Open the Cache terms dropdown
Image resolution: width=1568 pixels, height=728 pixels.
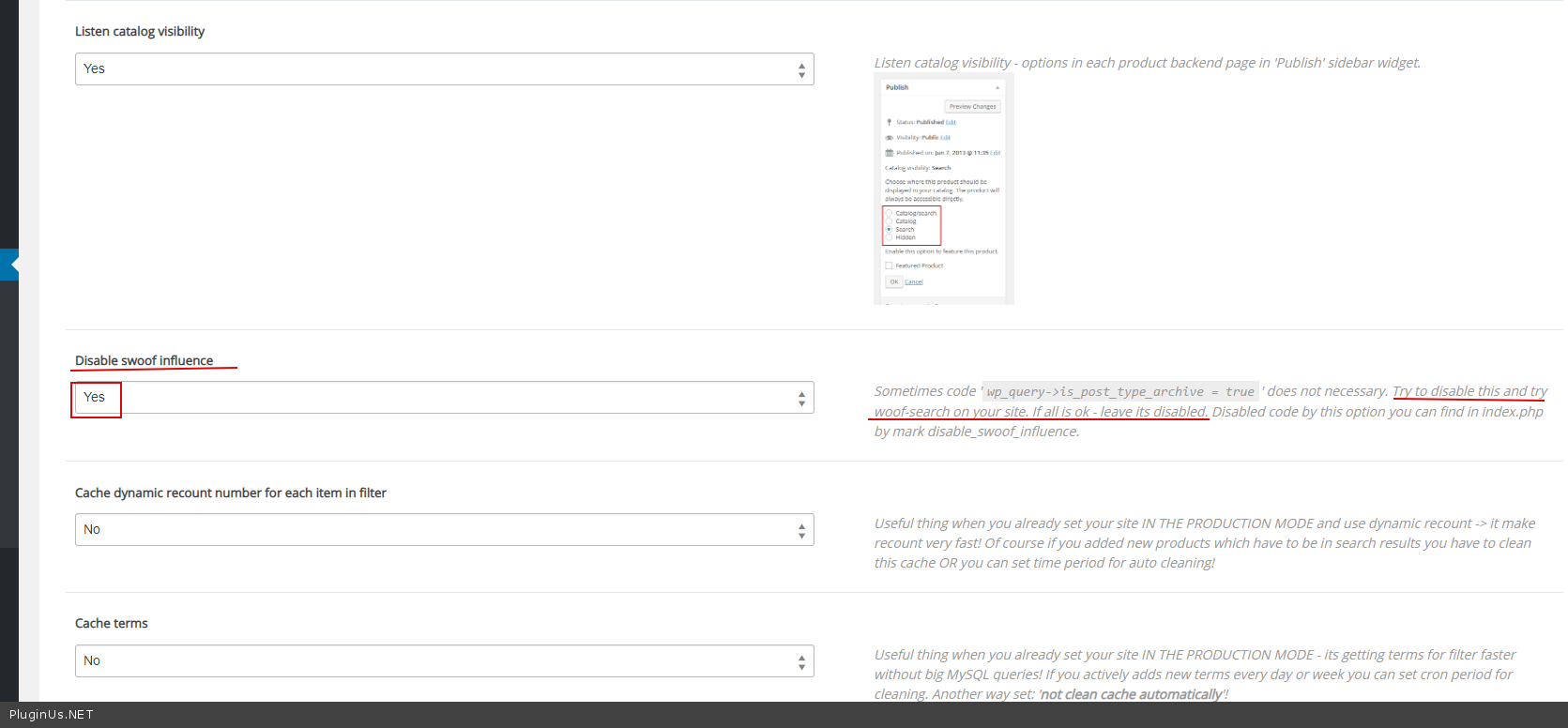point(444,661)
